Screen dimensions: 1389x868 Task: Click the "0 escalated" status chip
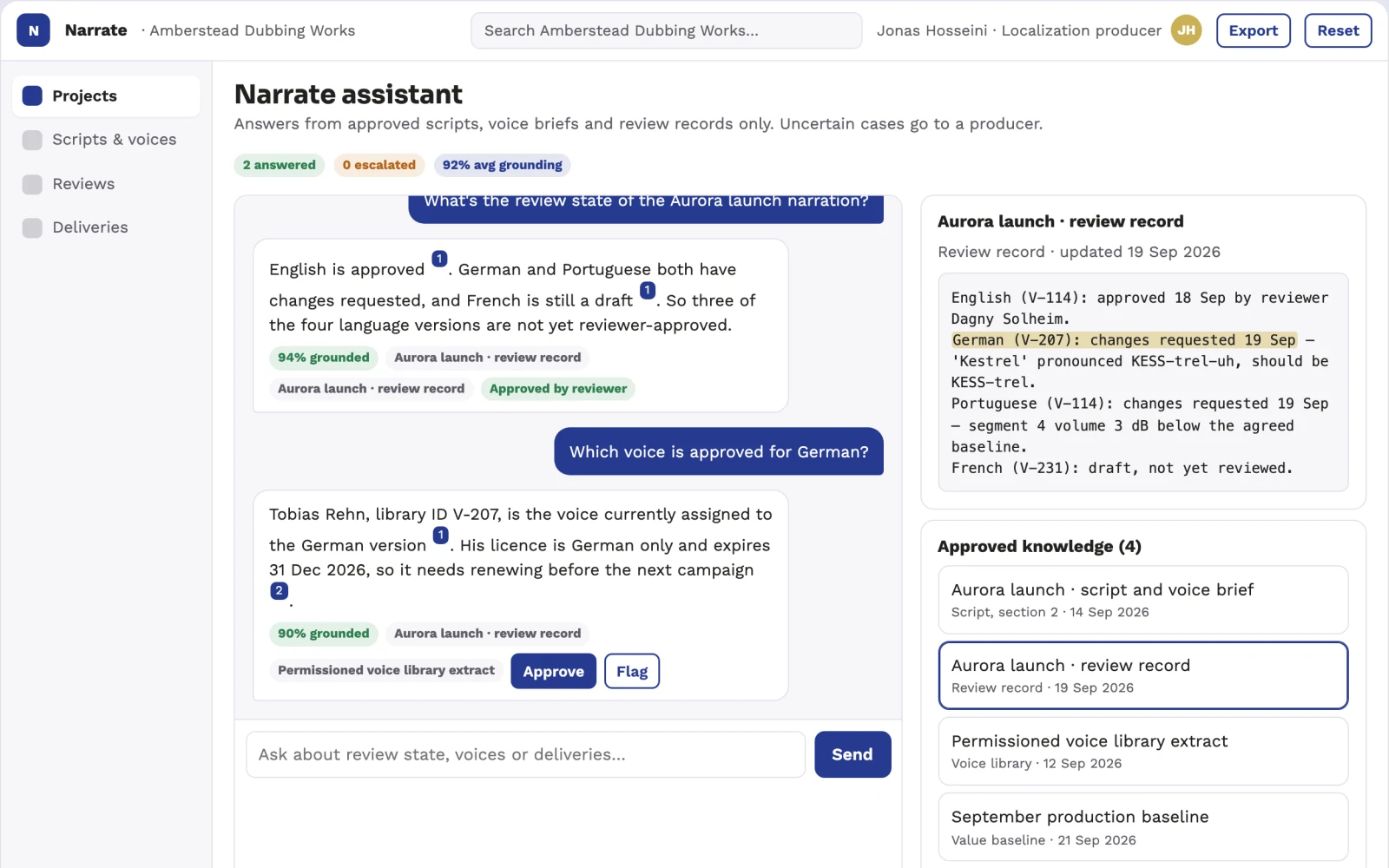(x=379, y=165)
